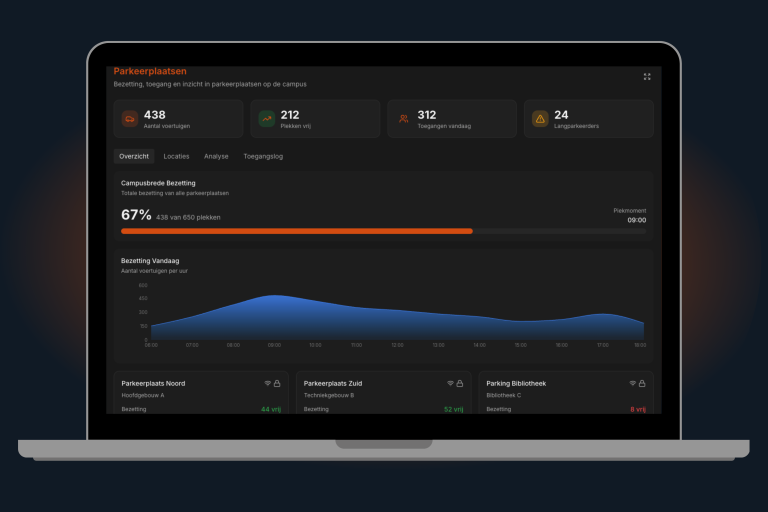Go to the Toegangslog tab

263,156
